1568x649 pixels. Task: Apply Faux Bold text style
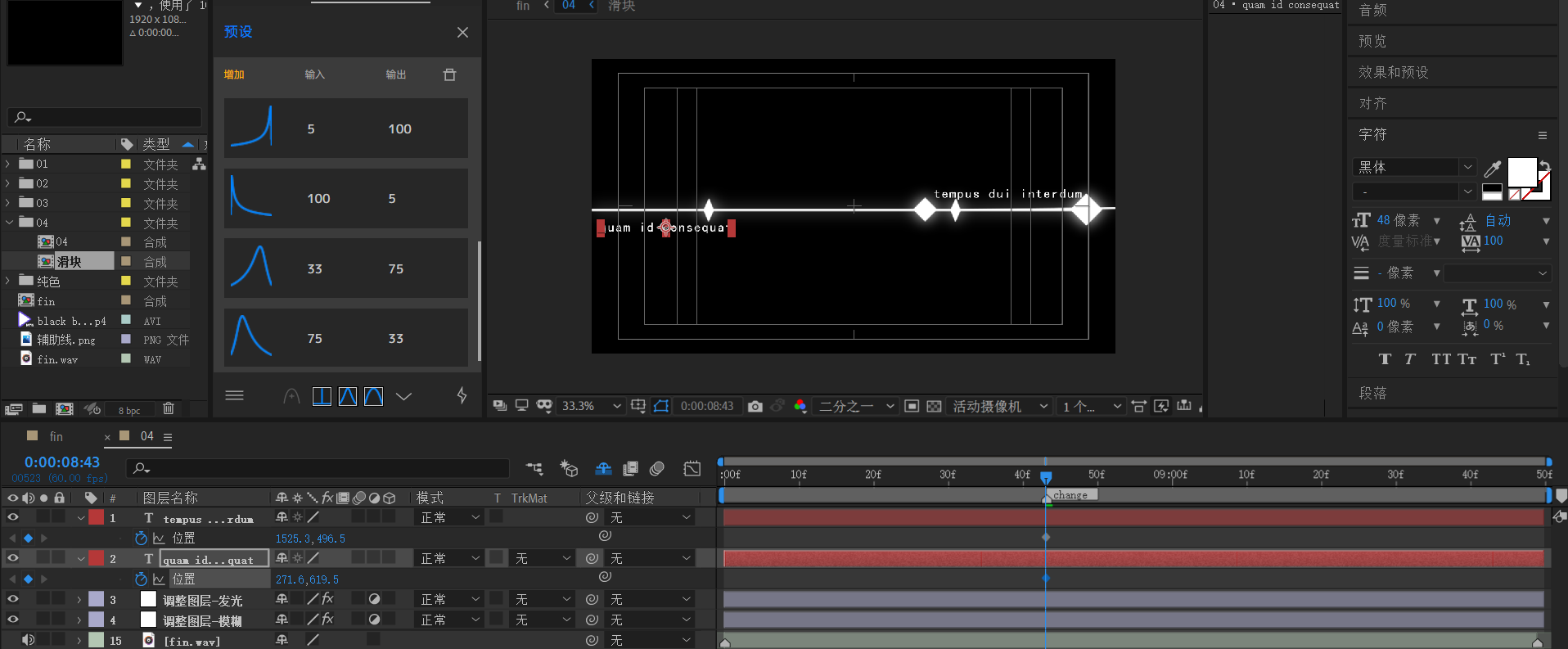click(x=1385, y=358)
